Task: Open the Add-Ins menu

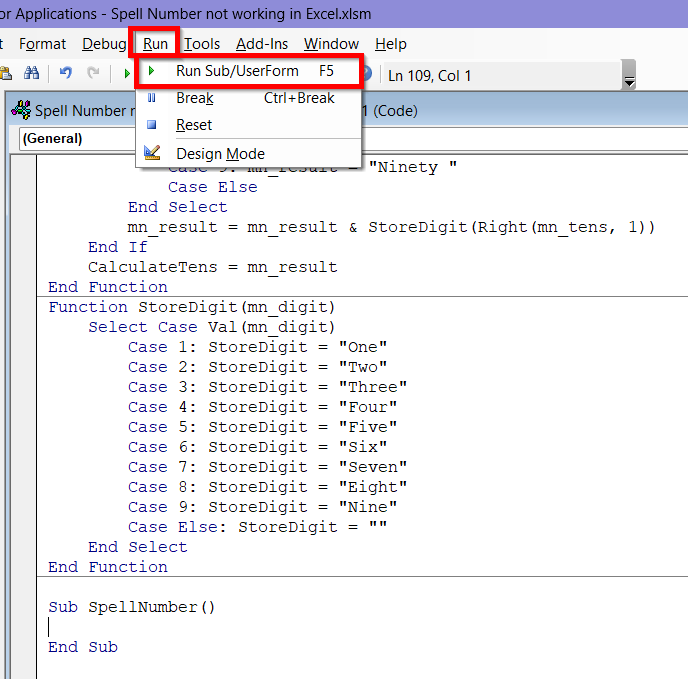Action: 262,44
